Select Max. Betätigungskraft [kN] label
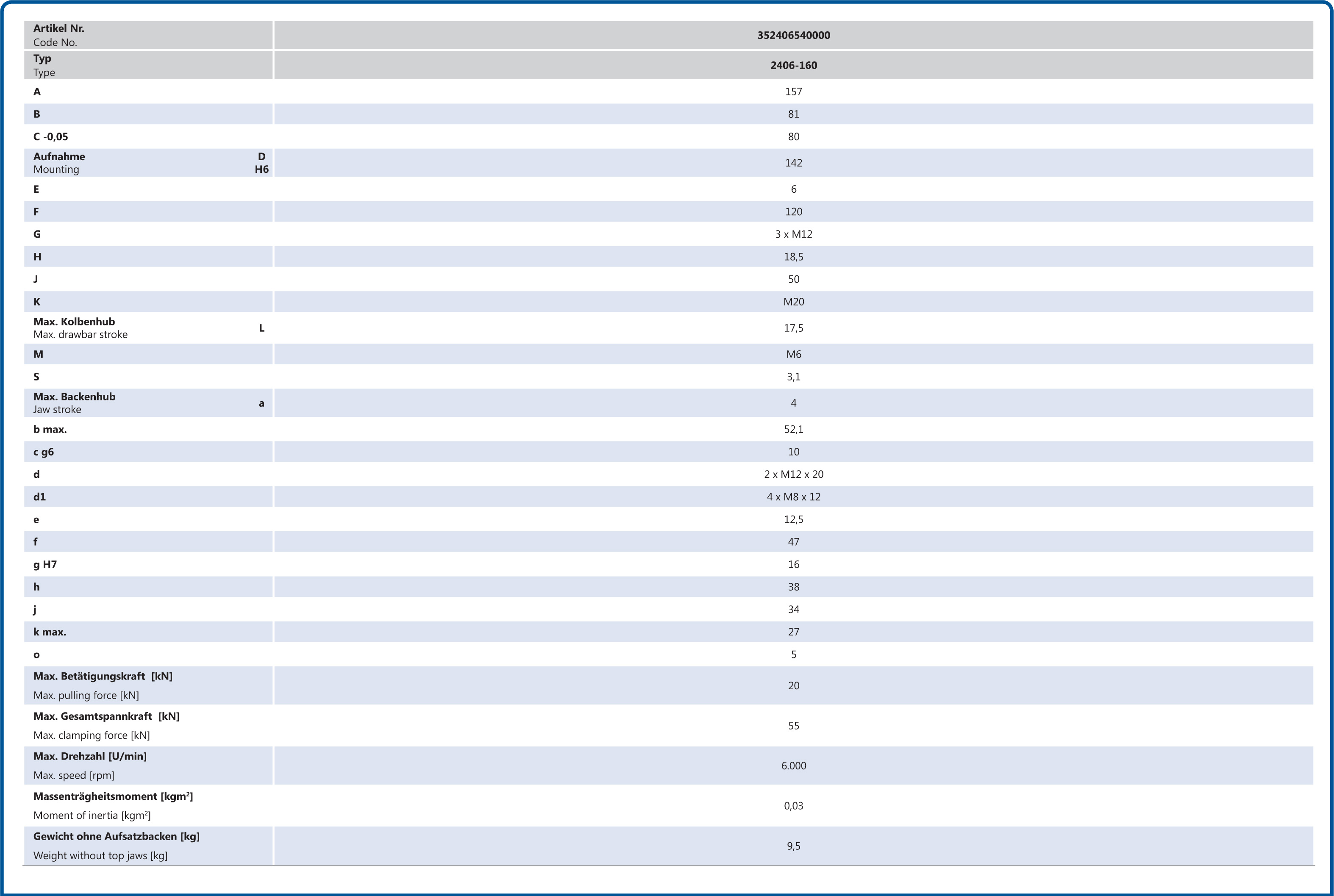Image resolution: width=1334 pixels, height=896 pixels. pyautogui.click(x=103, y=677)
